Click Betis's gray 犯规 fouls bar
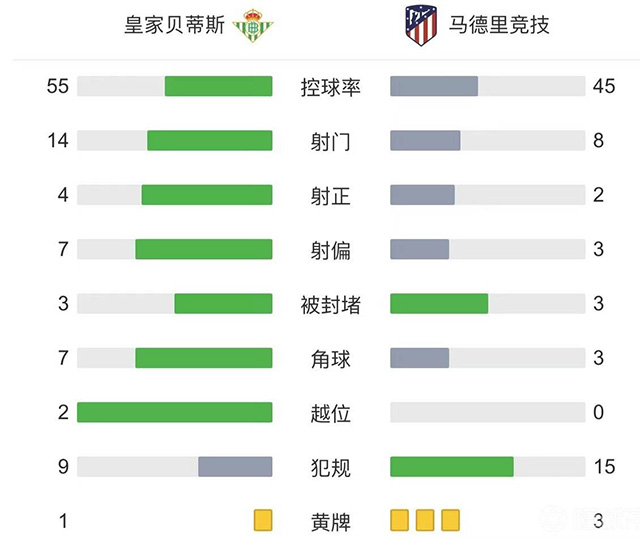640x538 pixels. pyautogui.click(x=235, y=466)
